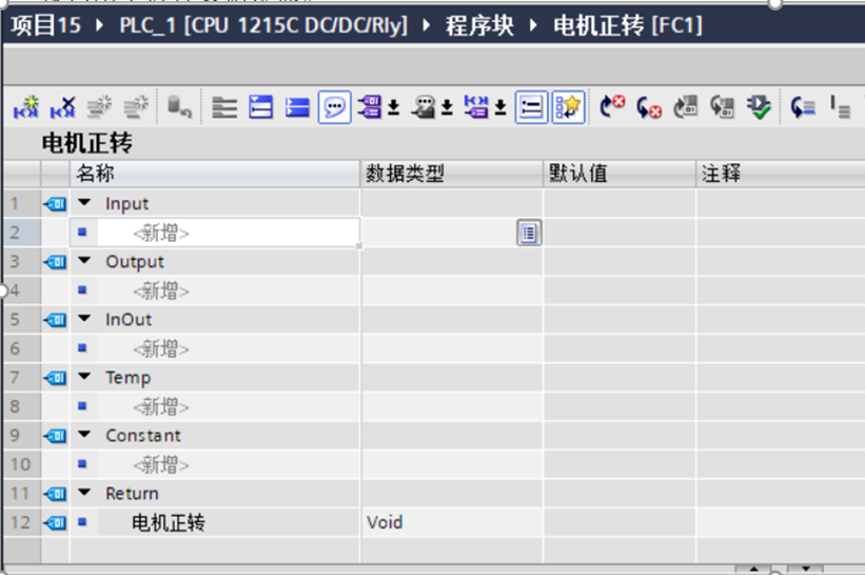The height and width of the screenshot is (575, 865).
Task: Click the Go to next error icon
Action: coord(612,107)
